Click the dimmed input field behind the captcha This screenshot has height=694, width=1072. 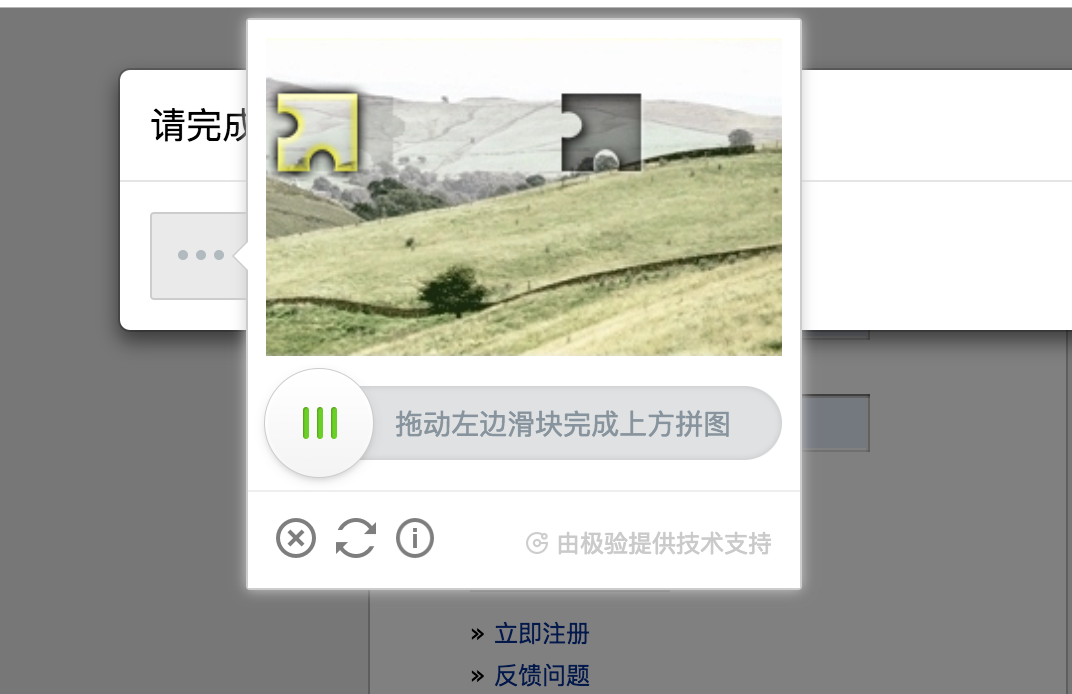click(x=835, y=423)
